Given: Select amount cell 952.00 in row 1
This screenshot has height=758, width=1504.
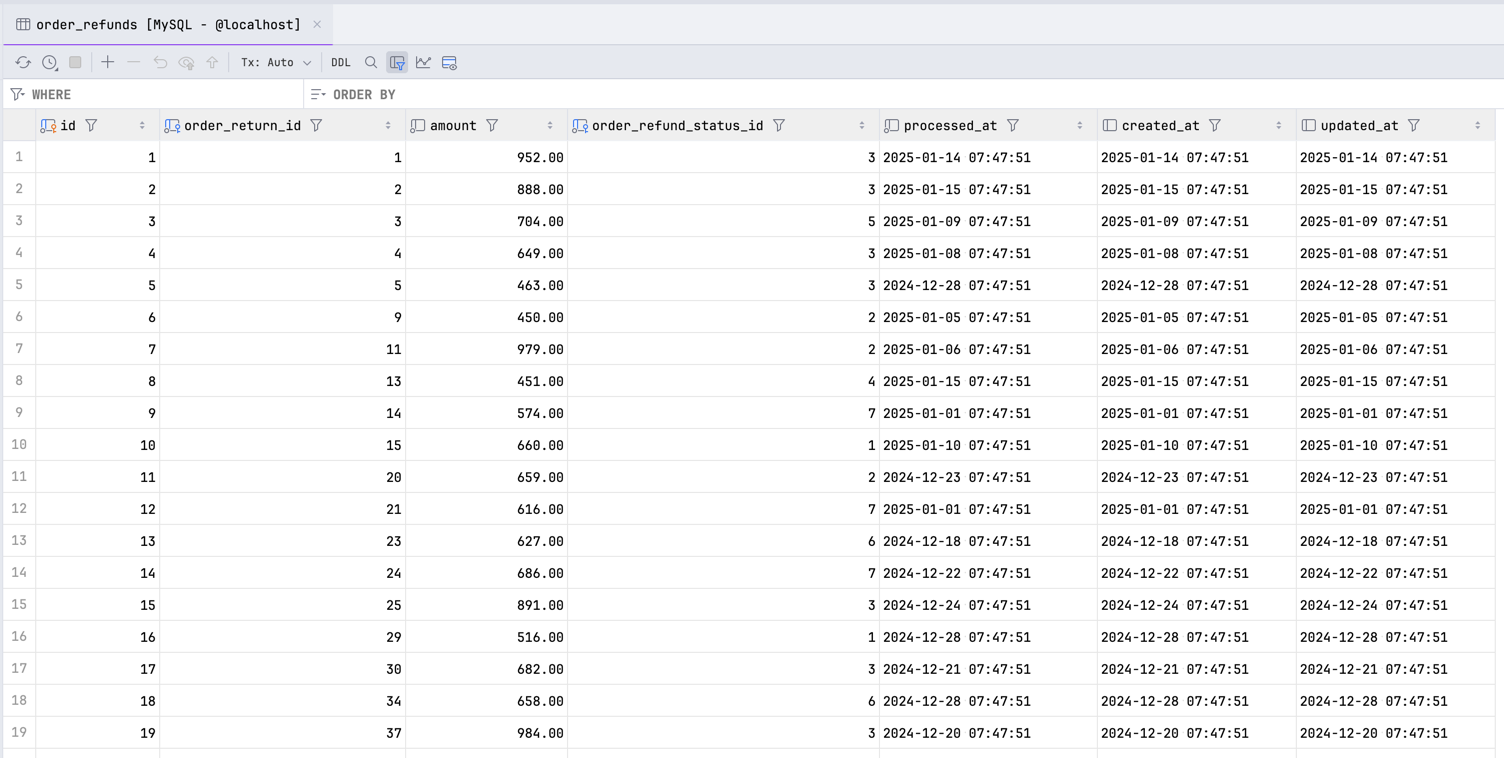Looking at the screenshot, I should [486, 157].
